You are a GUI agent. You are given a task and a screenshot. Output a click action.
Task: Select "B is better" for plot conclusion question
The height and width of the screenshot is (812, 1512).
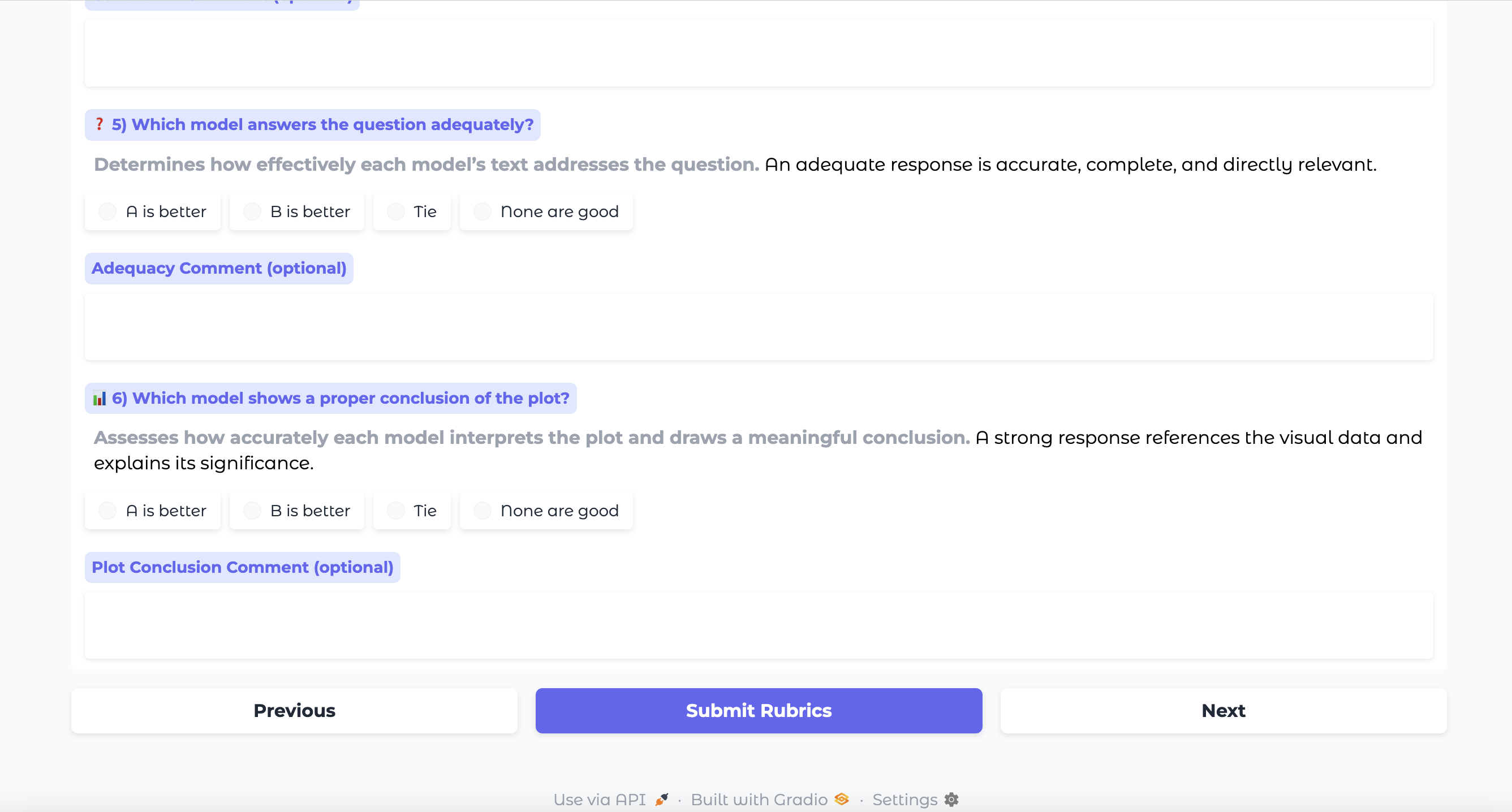252,511
